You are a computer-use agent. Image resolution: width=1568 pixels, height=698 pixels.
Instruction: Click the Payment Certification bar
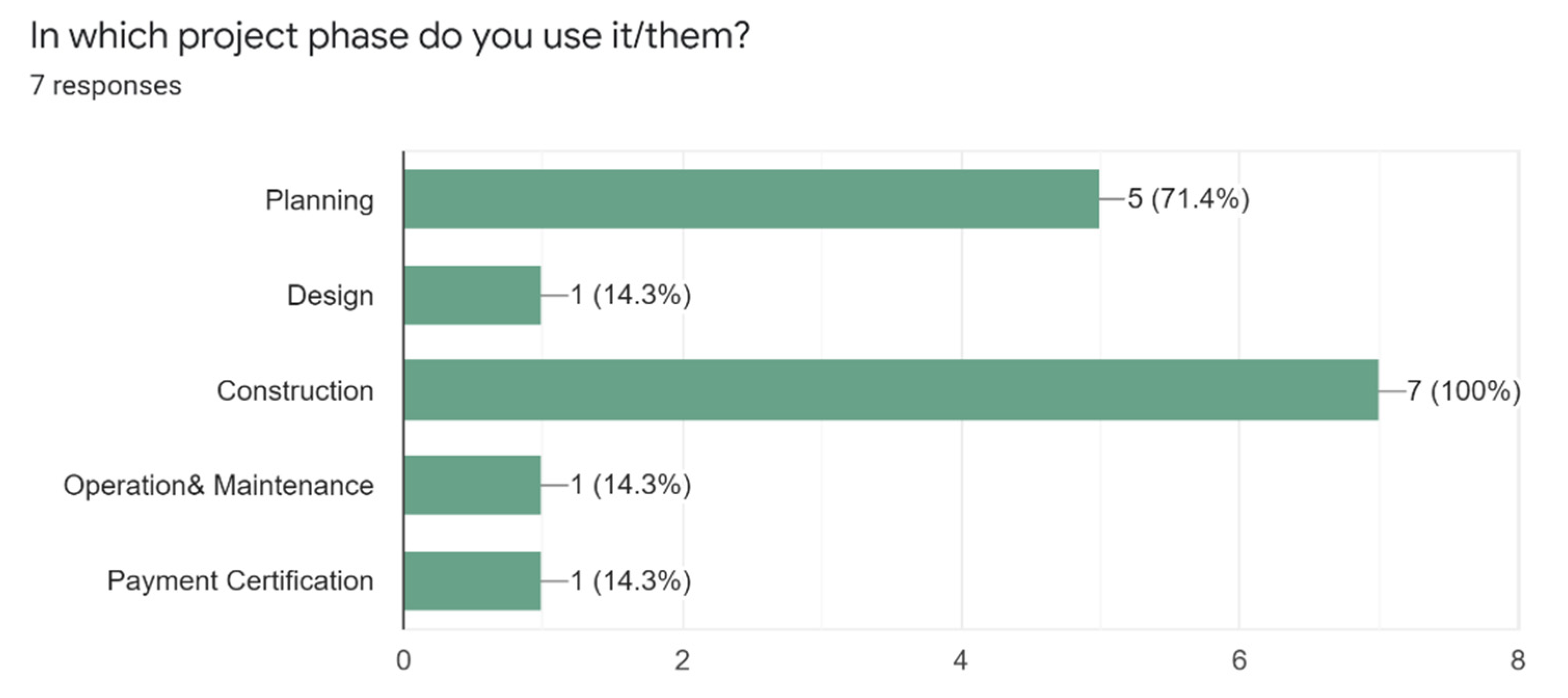click(472, 581)
